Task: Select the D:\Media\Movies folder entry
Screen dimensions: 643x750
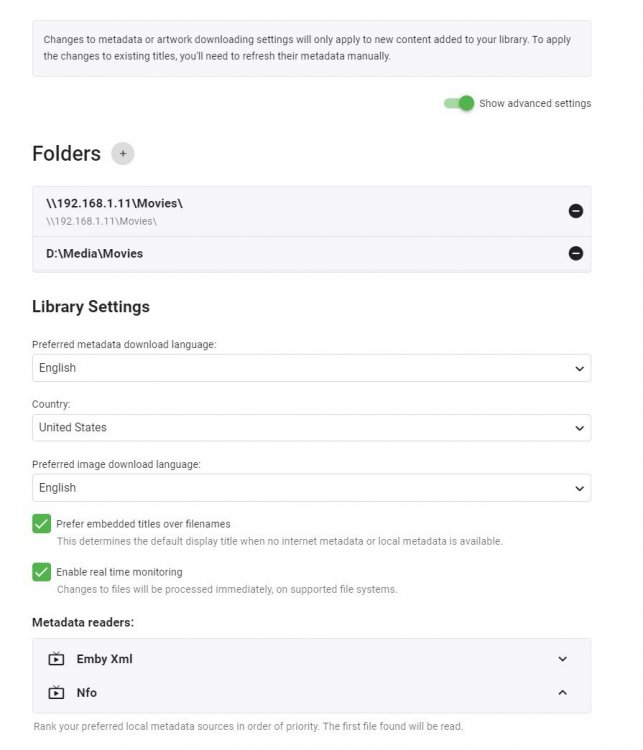Action: pos(95,254)
